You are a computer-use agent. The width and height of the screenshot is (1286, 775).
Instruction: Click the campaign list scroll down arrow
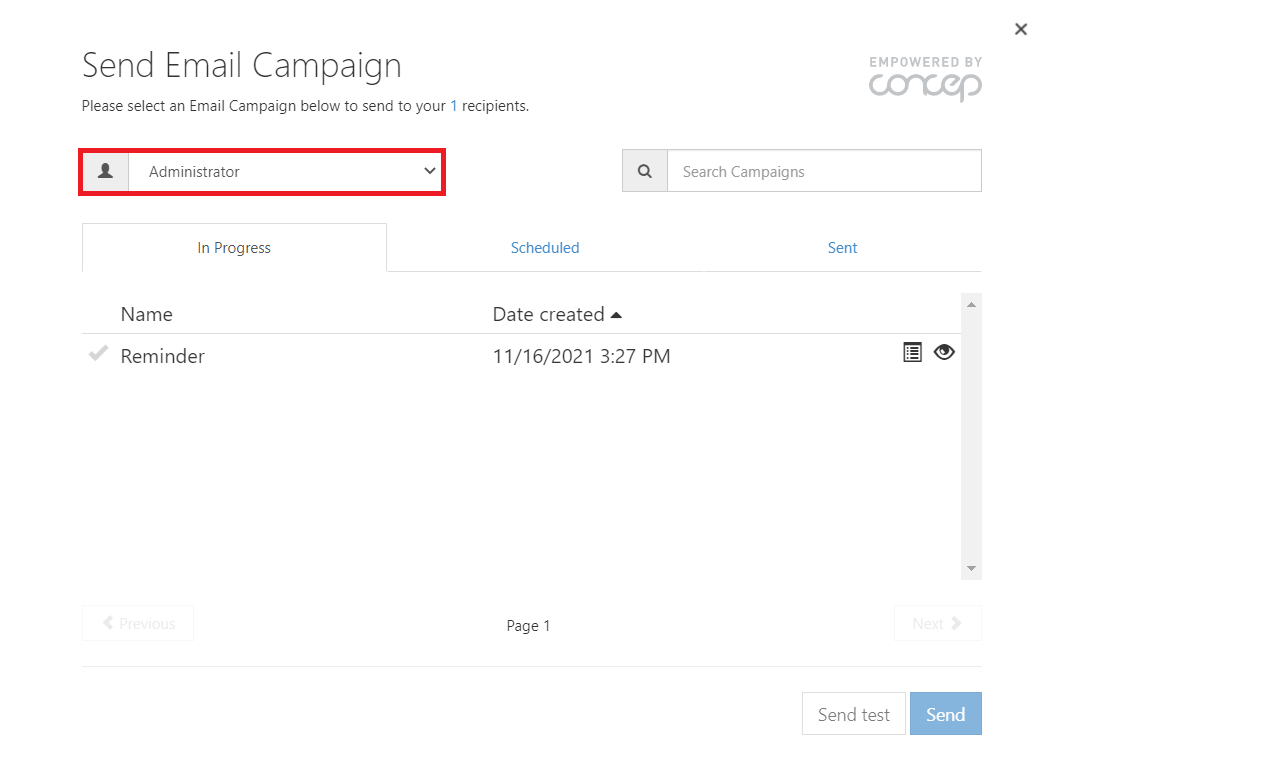point(971,569)
